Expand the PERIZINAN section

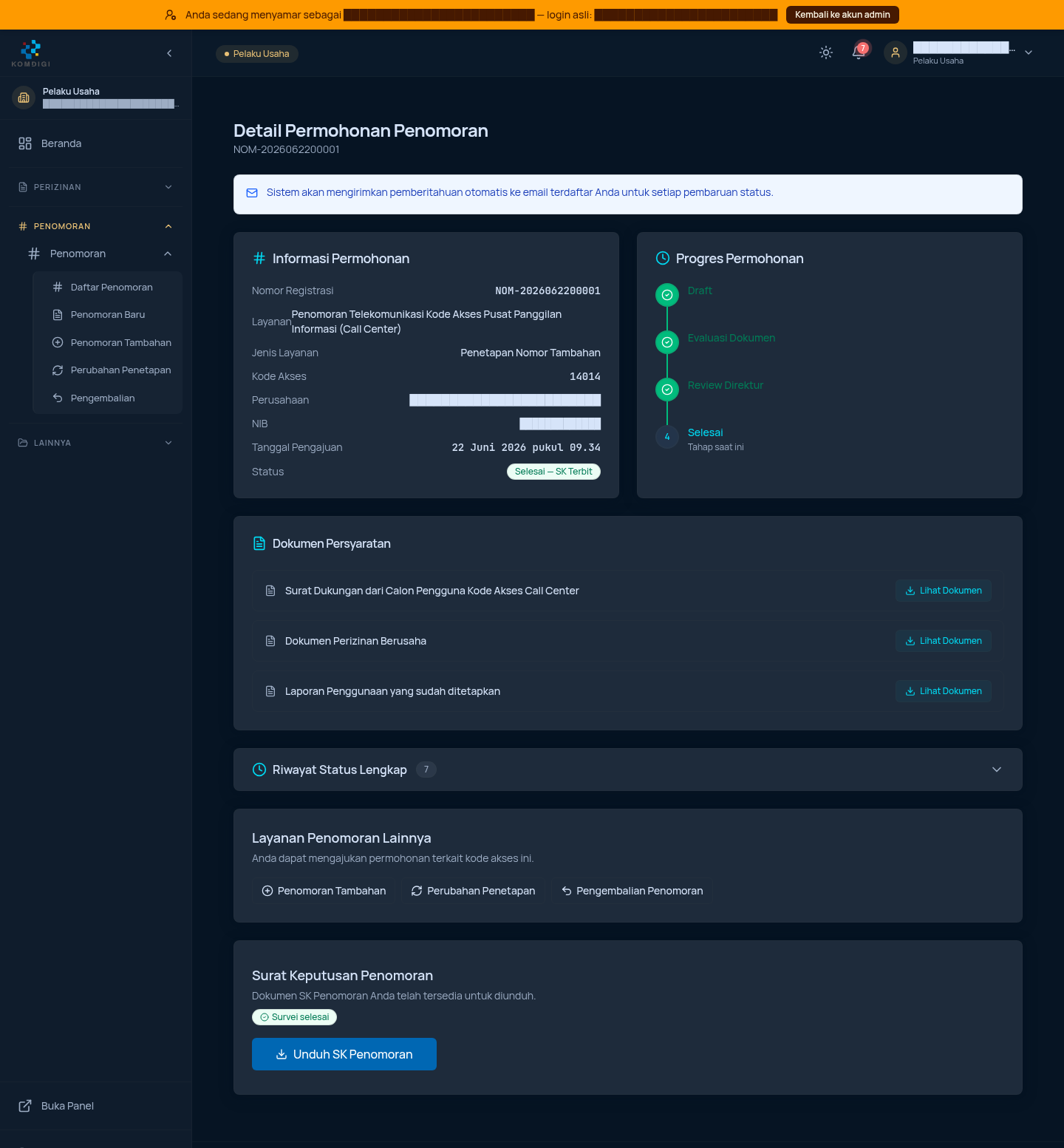[96, 187]
